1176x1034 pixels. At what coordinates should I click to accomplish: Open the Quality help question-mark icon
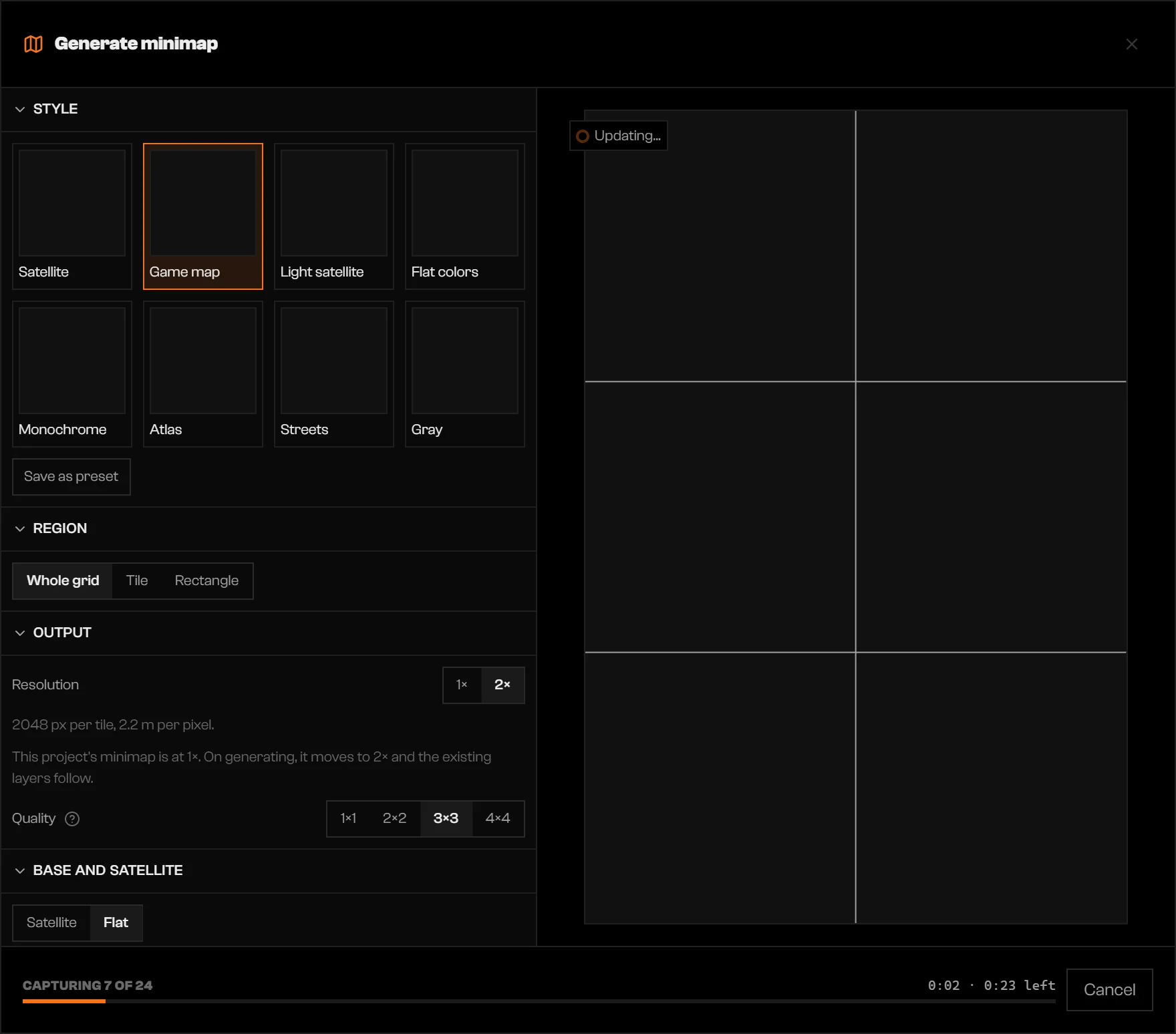pyautogui.click(x=72, y=819)
